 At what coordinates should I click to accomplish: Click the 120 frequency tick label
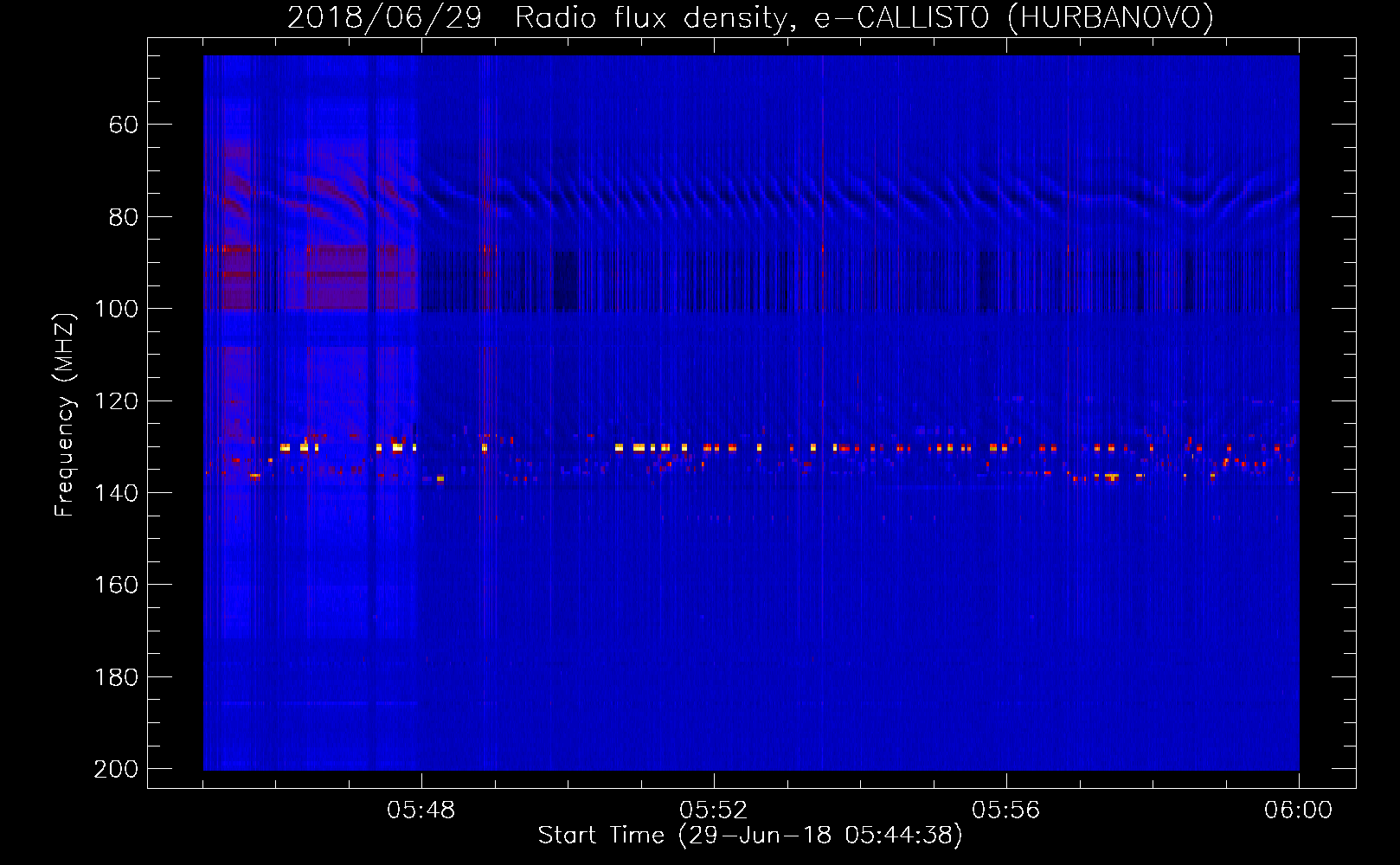click(116, 401)
